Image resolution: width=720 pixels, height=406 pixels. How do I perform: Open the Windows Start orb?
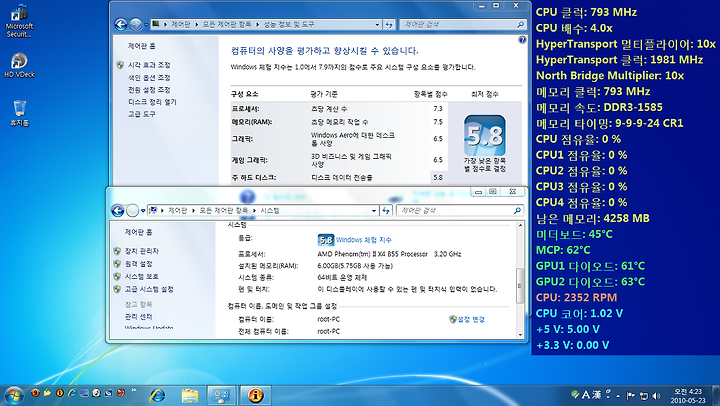(x=14, y=395)
